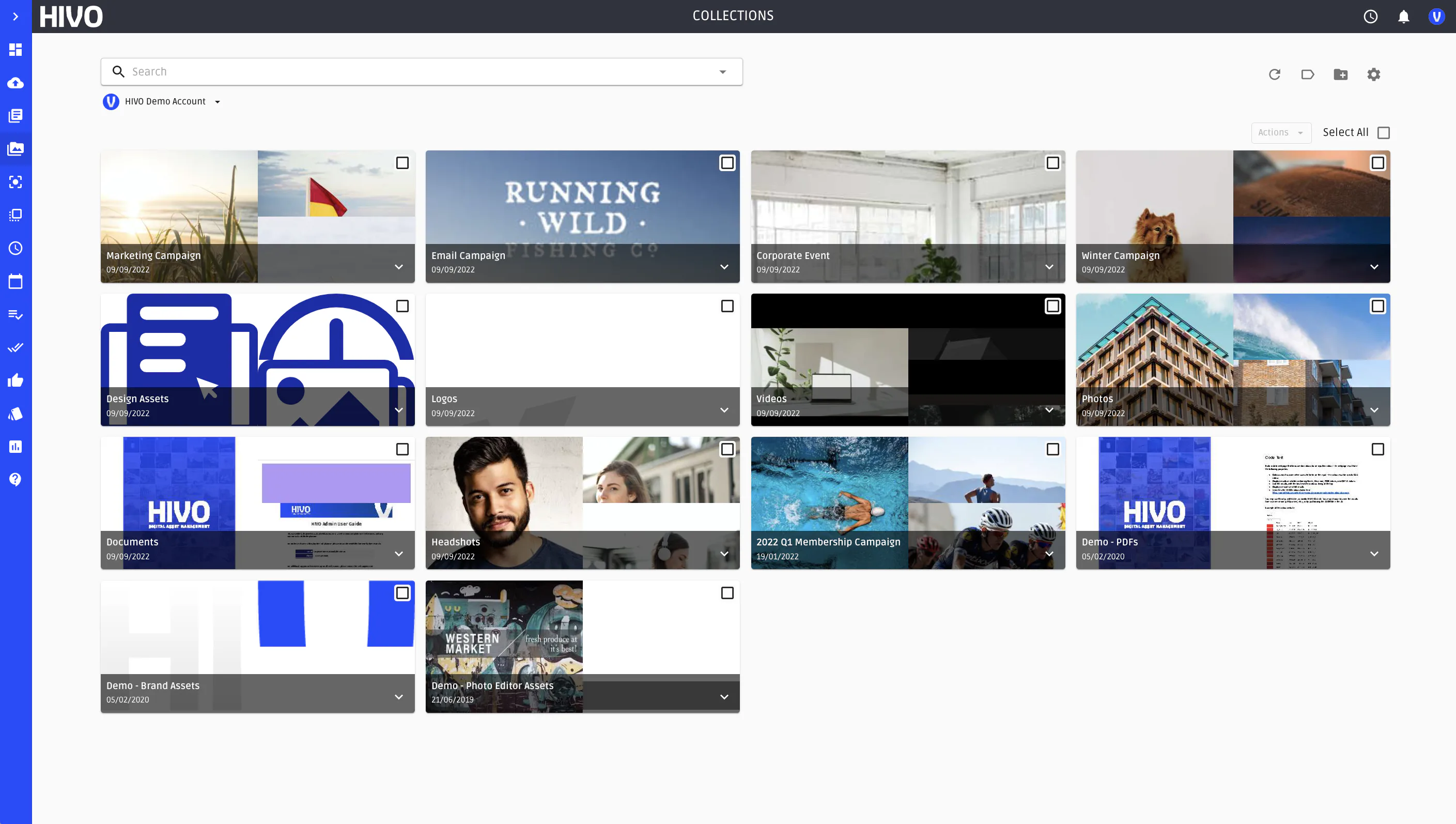Open the notifications bell

pos(1403,17)
